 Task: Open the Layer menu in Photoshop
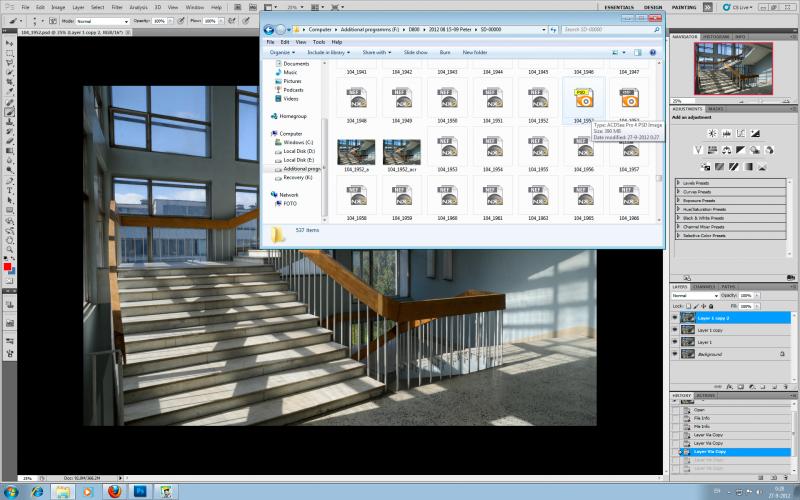click(78, 8)
